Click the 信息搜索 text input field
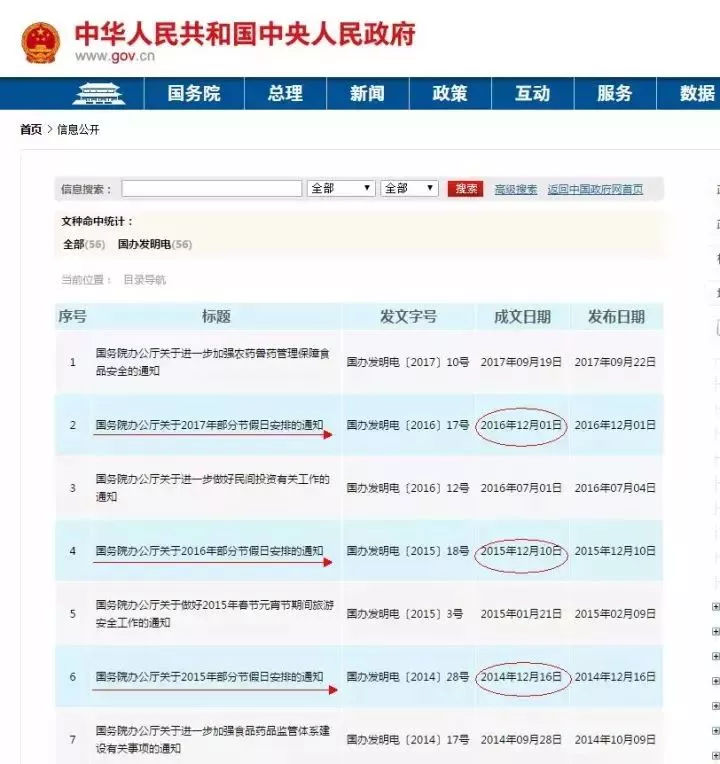The width and height of the screenshot is (720, 764). (211, 188)
